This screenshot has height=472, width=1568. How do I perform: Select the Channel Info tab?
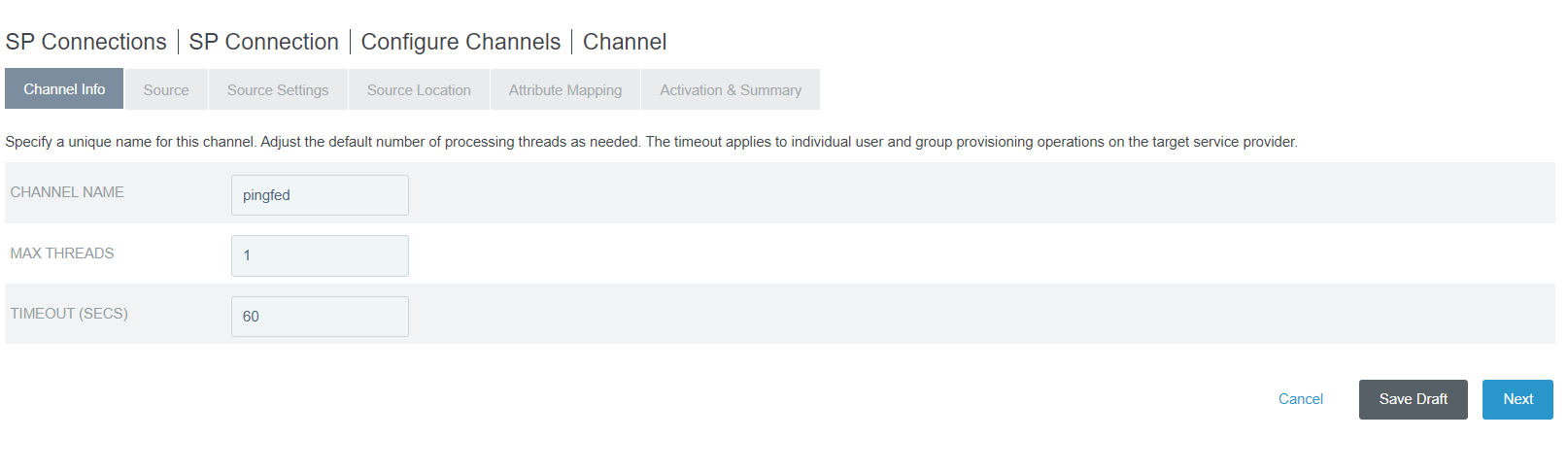click(x=64, y=89)
